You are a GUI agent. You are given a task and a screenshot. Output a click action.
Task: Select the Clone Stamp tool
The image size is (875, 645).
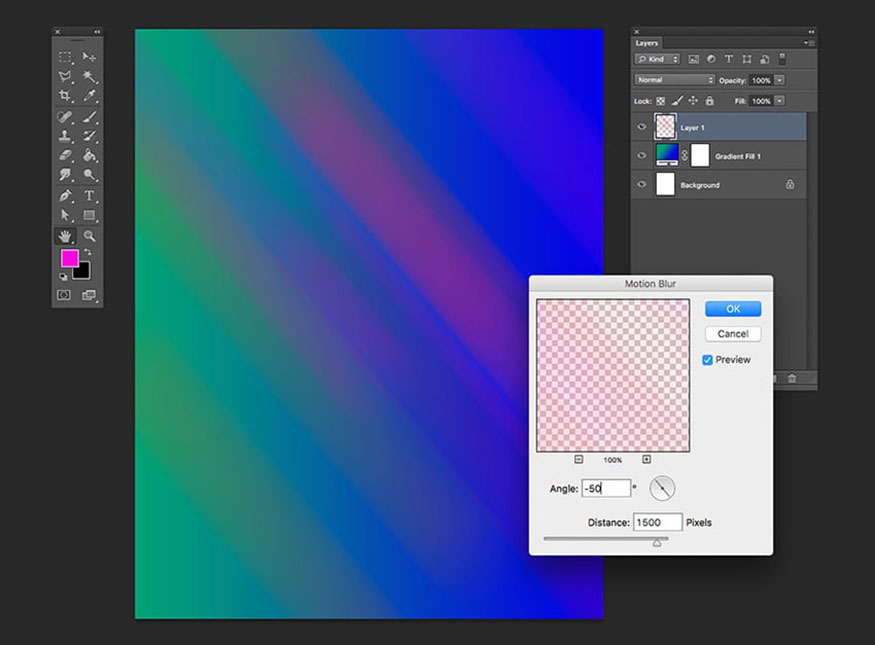pyautogui.click(x=65, y=136)
